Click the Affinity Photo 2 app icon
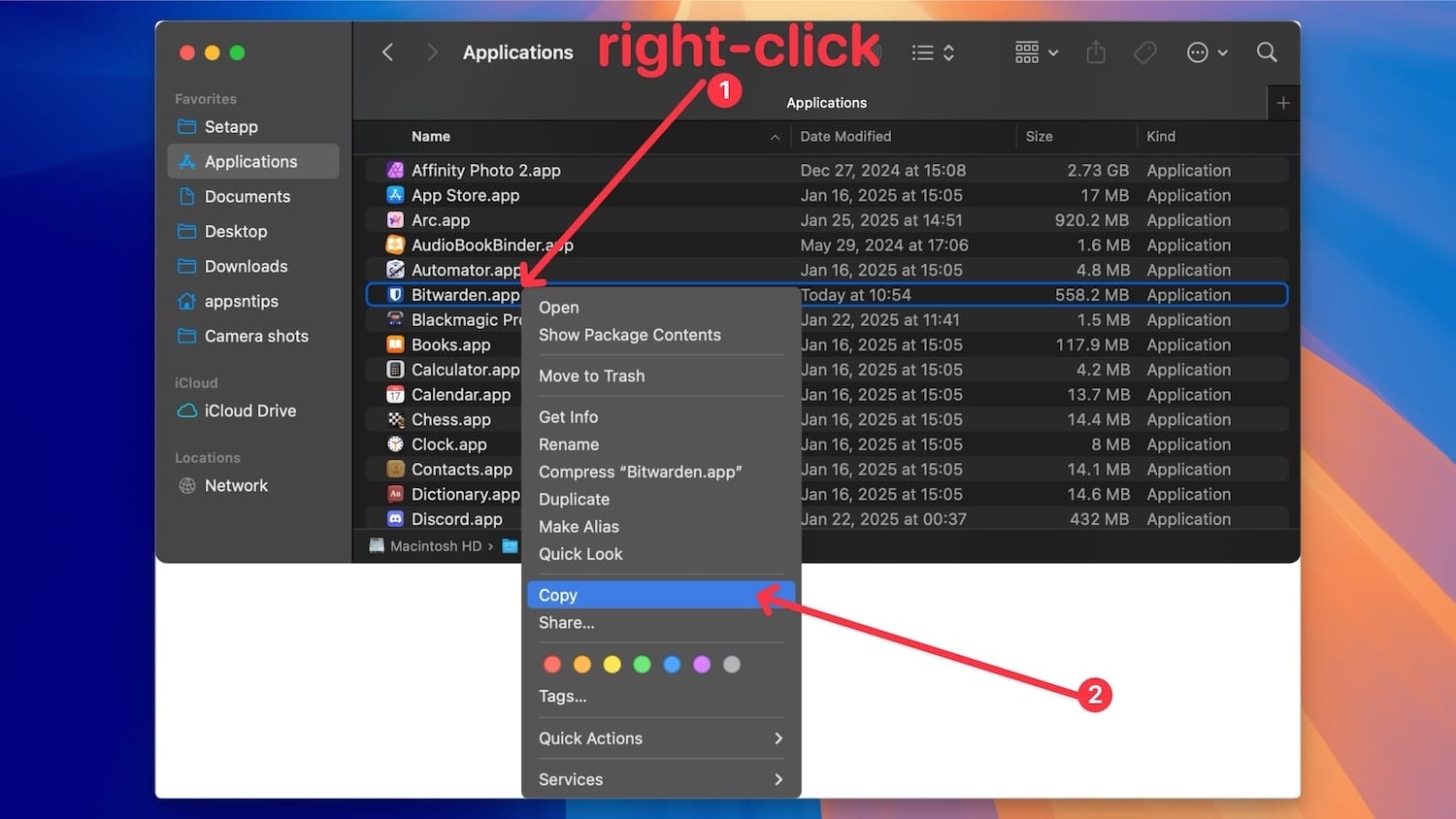 [x=395, y=170]
